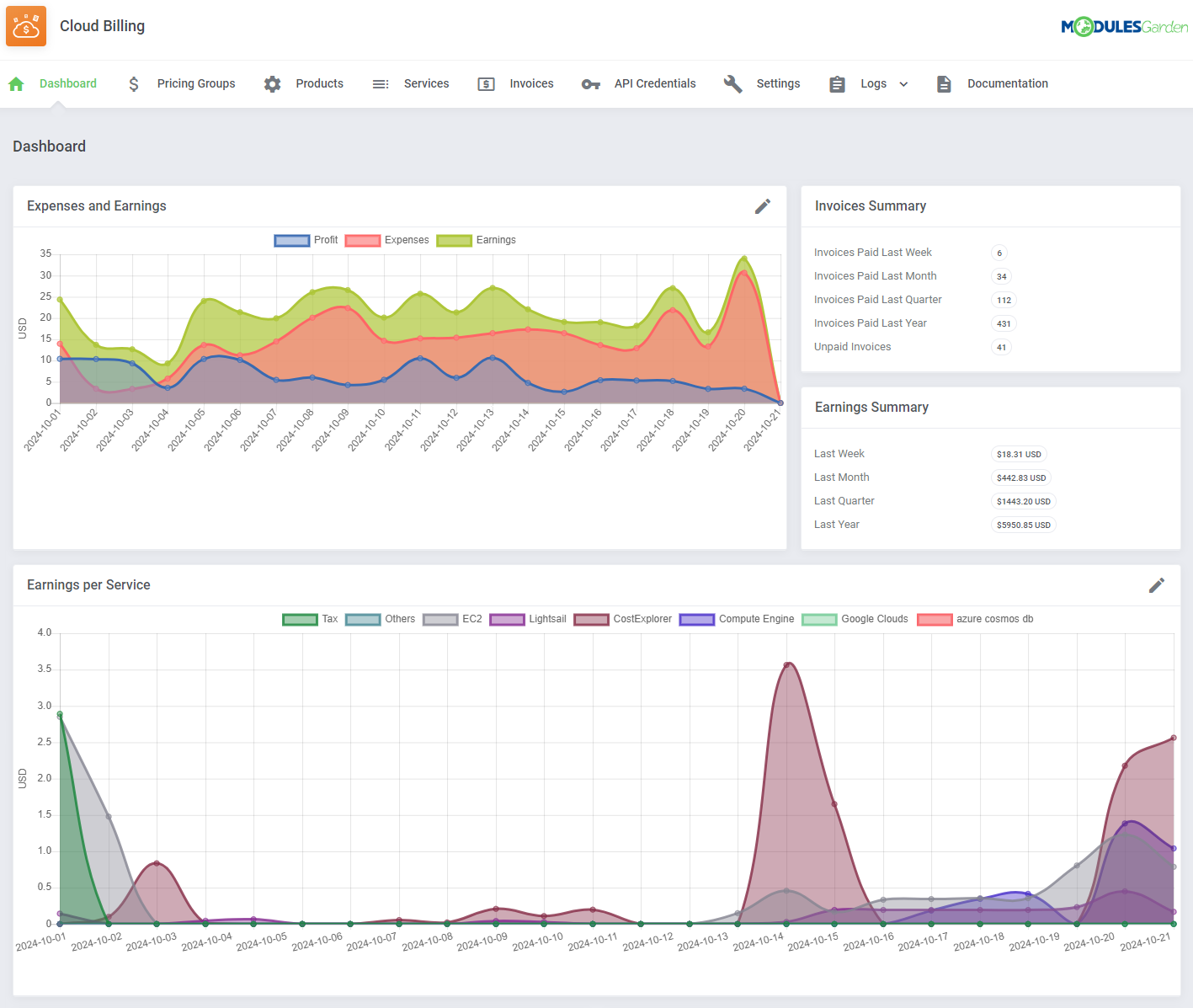Toggle the Profit series in the legend
1193x1008 pixels.
[306, 240]
